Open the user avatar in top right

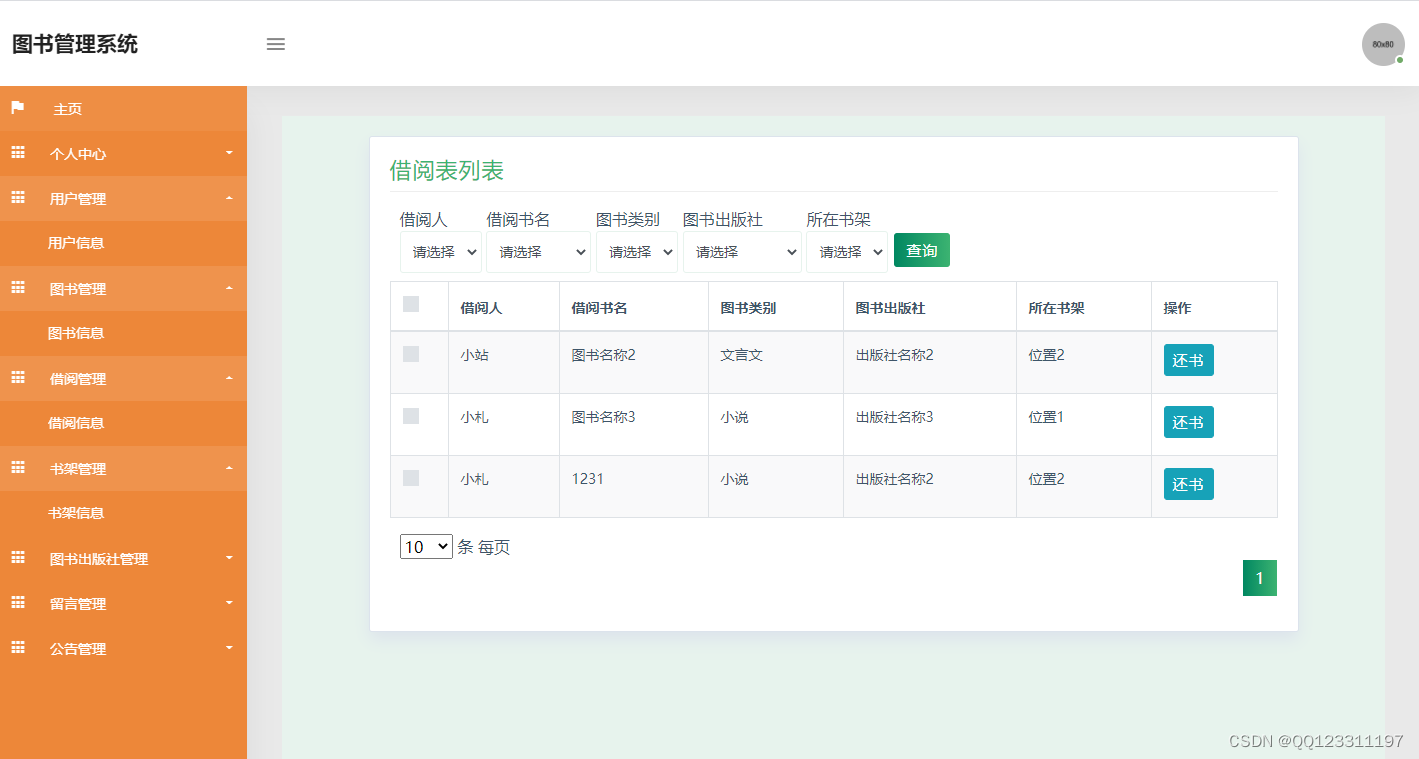(1383, 44)
